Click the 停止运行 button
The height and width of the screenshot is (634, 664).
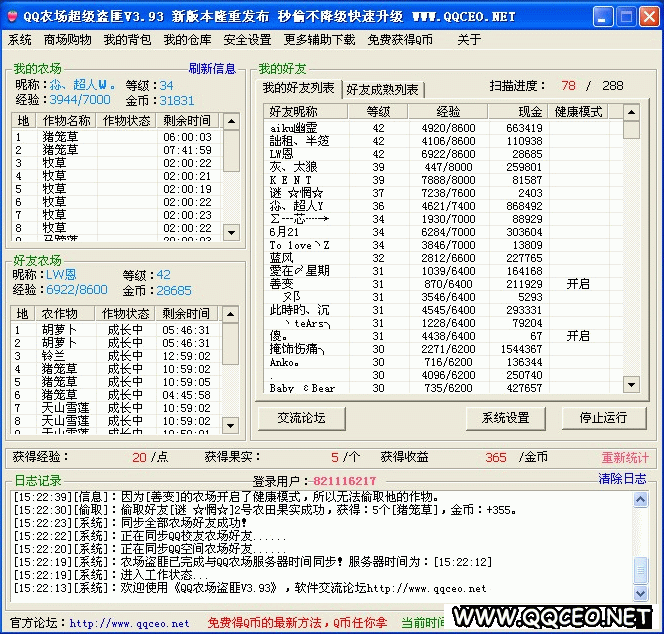604,418
